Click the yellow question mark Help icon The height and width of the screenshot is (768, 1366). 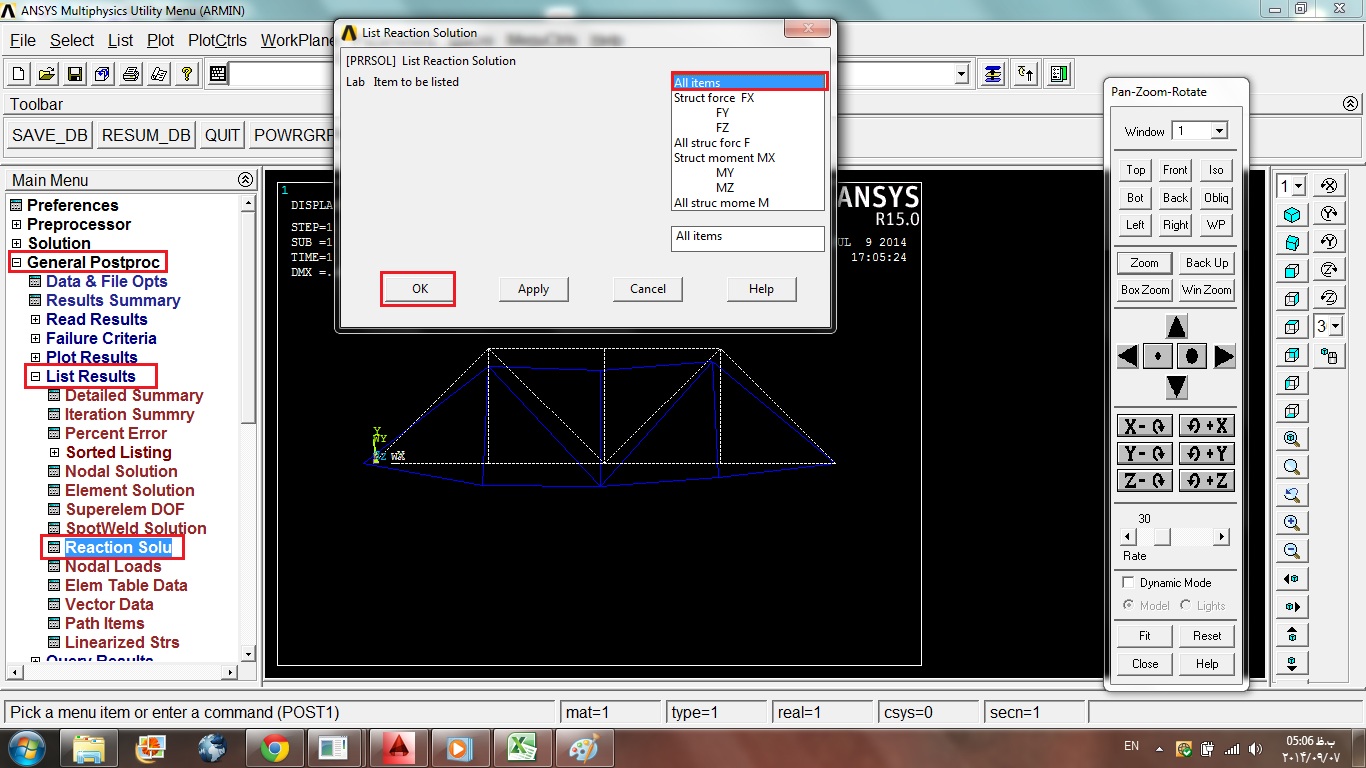(x=186, y=74)
